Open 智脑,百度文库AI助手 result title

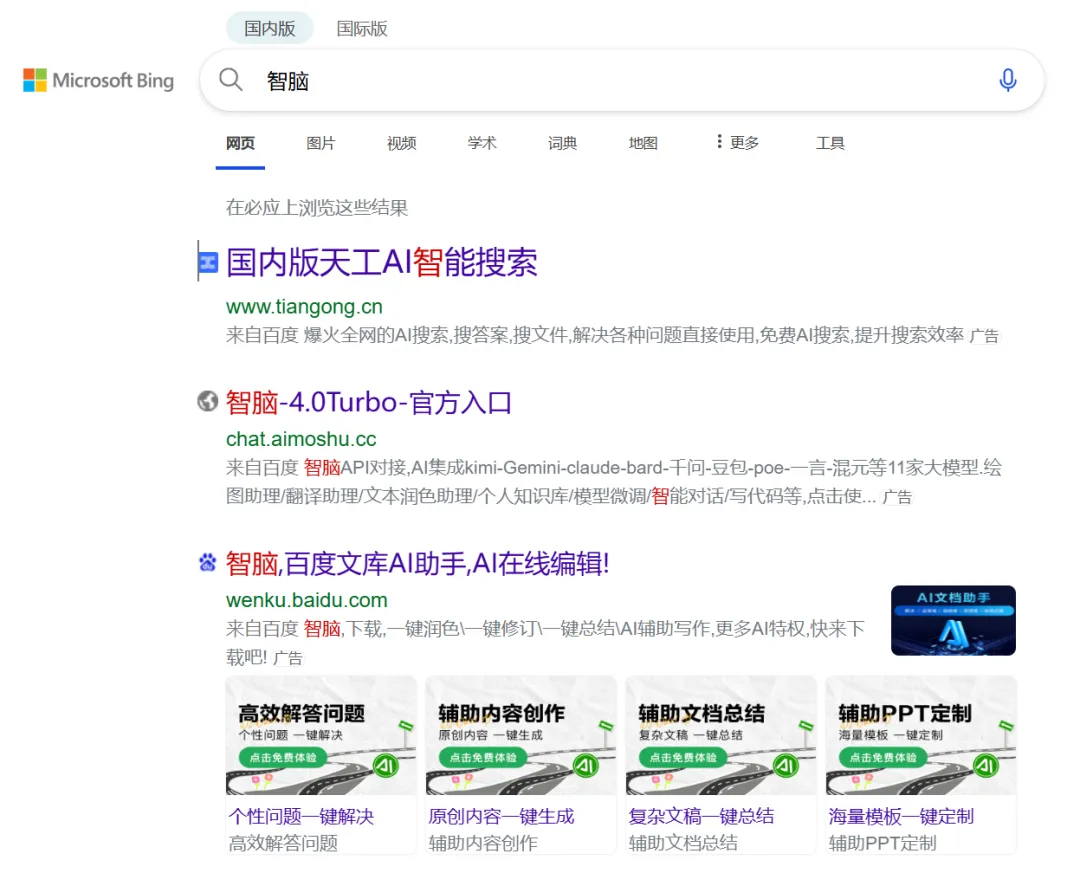pos(417,564)
